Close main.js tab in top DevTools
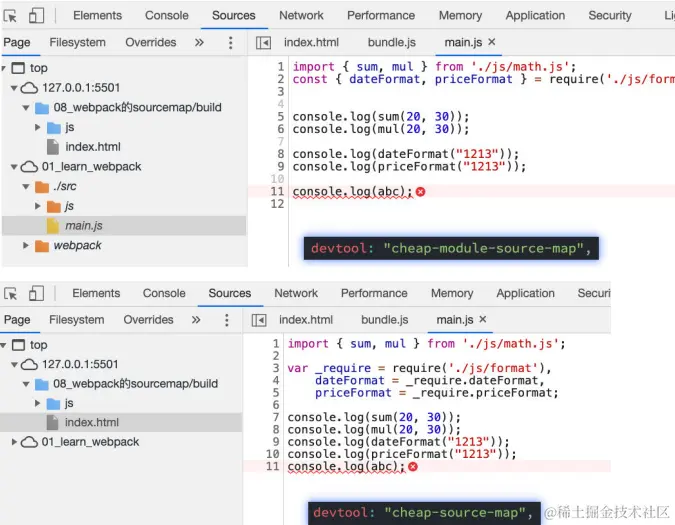This screenshot has width=675, height=525. pos(492,42)
